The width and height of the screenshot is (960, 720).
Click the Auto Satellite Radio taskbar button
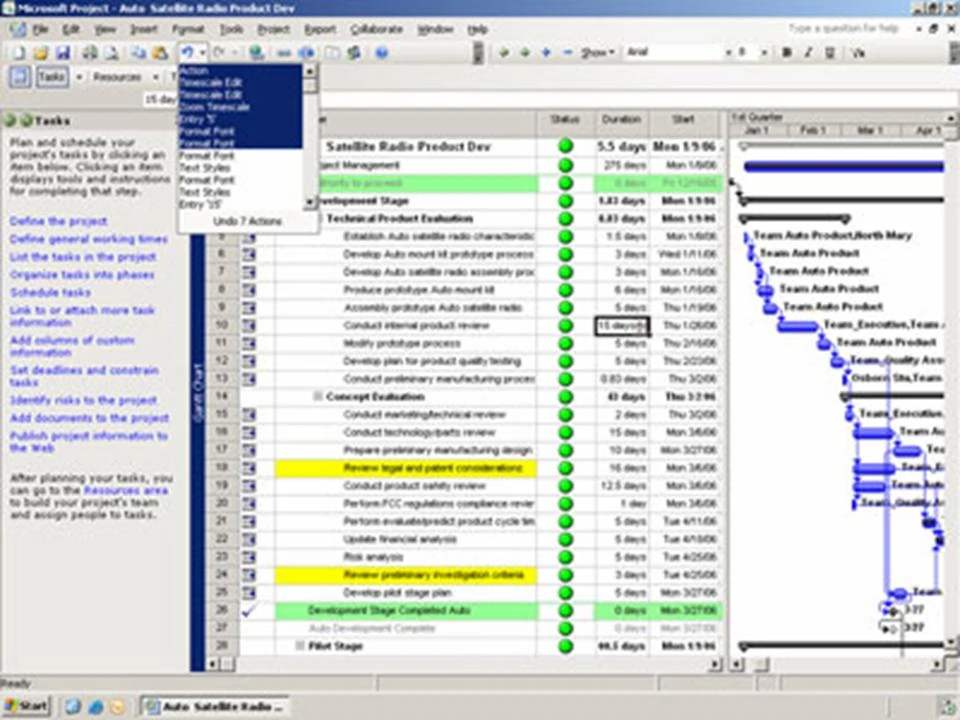click(x=216, y=707)
